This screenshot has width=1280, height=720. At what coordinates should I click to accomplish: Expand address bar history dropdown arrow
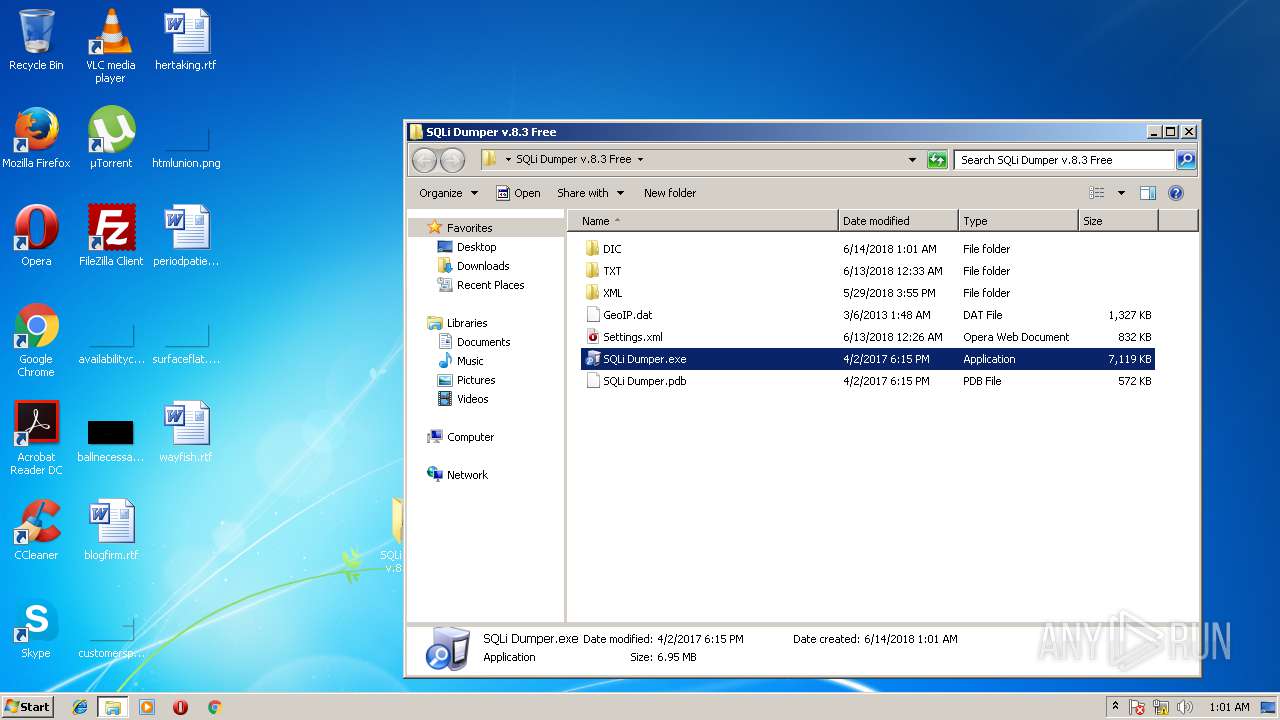point(912,160)
